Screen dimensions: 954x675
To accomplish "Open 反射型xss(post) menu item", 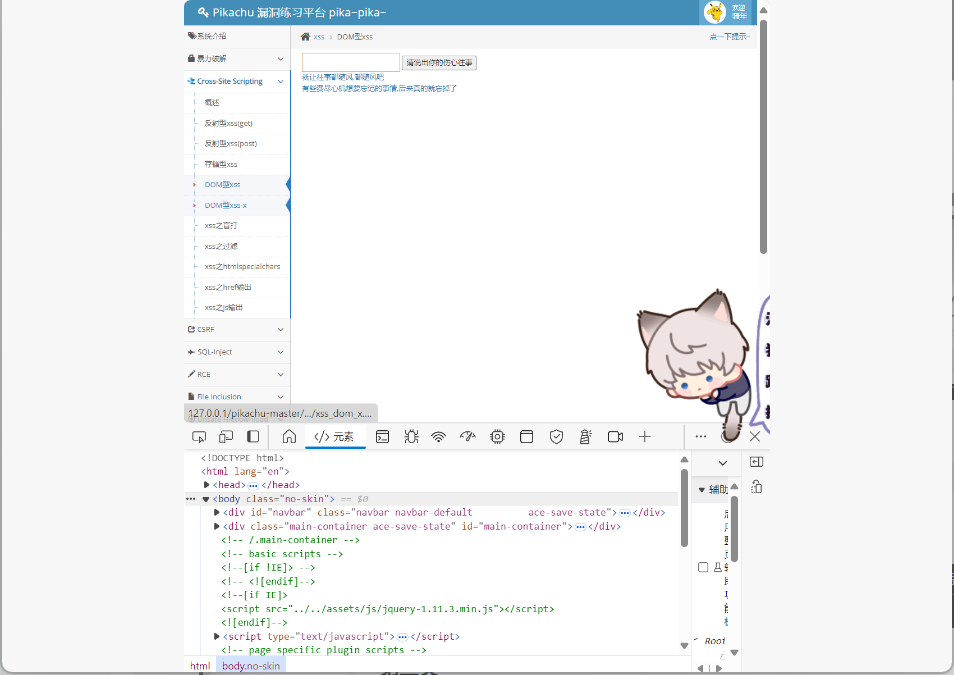I will (231, 144).
